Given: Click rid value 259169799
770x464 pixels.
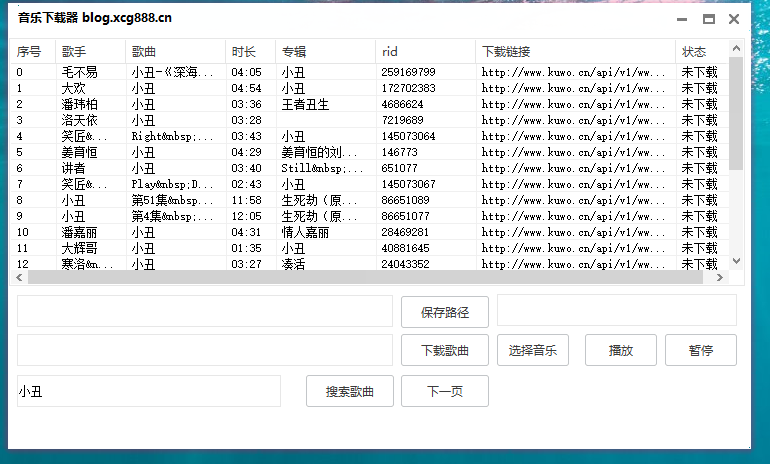Looking at the screenshot, I should (x=408, y=72).
